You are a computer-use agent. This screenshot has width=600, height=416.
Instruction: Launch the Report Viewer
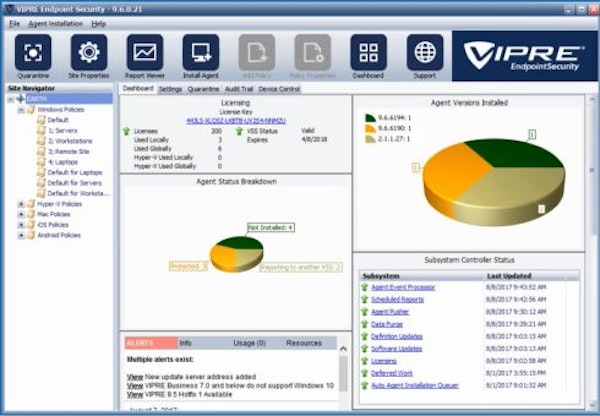[145, 52]
